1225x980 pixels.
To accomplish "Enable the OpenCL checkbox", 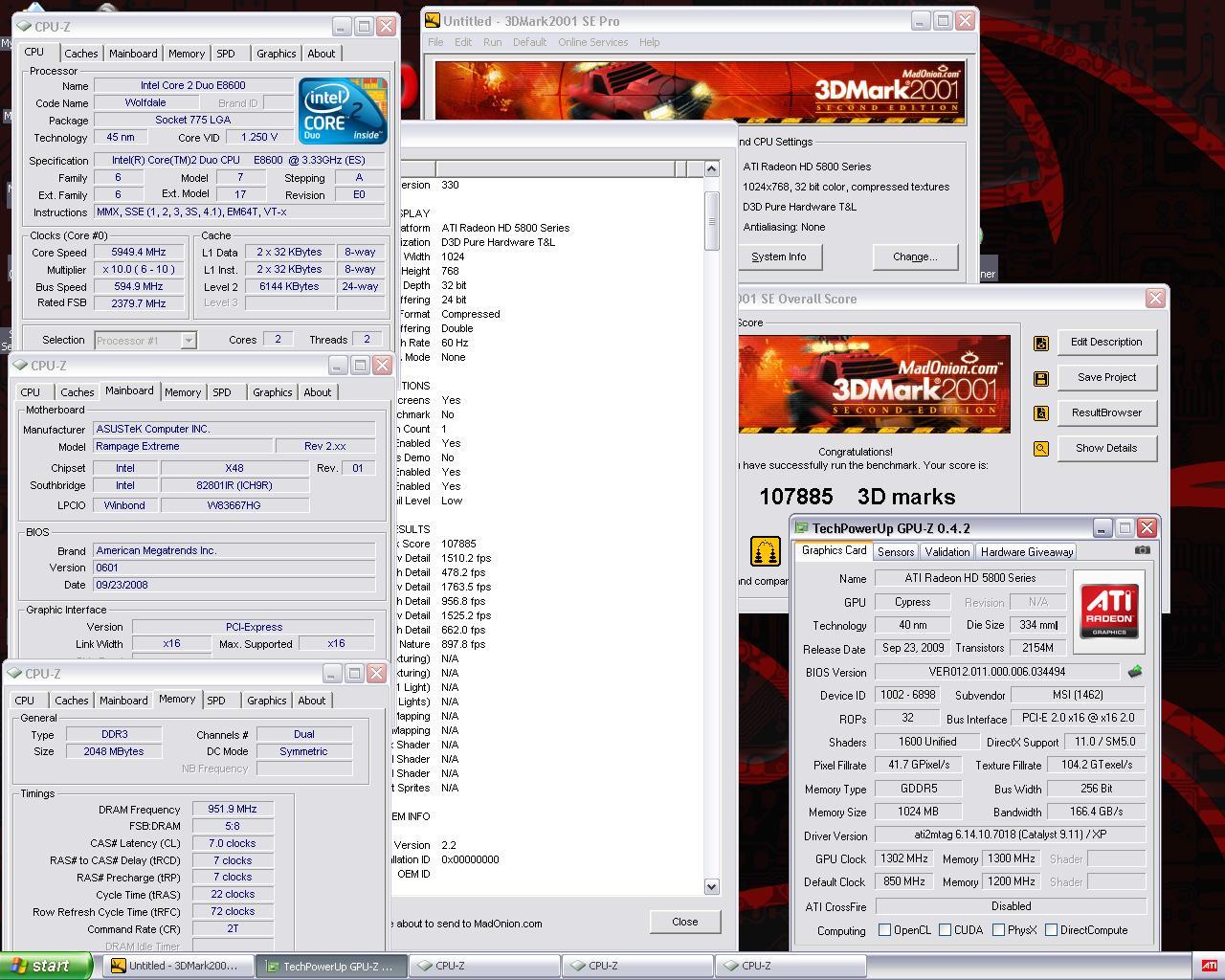I will (885, 930).
